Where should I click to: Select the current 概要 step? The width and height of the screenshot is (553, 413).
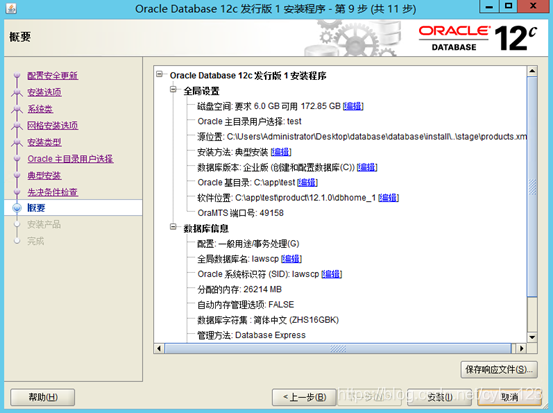pyautogui.click(x=36, y=208)
